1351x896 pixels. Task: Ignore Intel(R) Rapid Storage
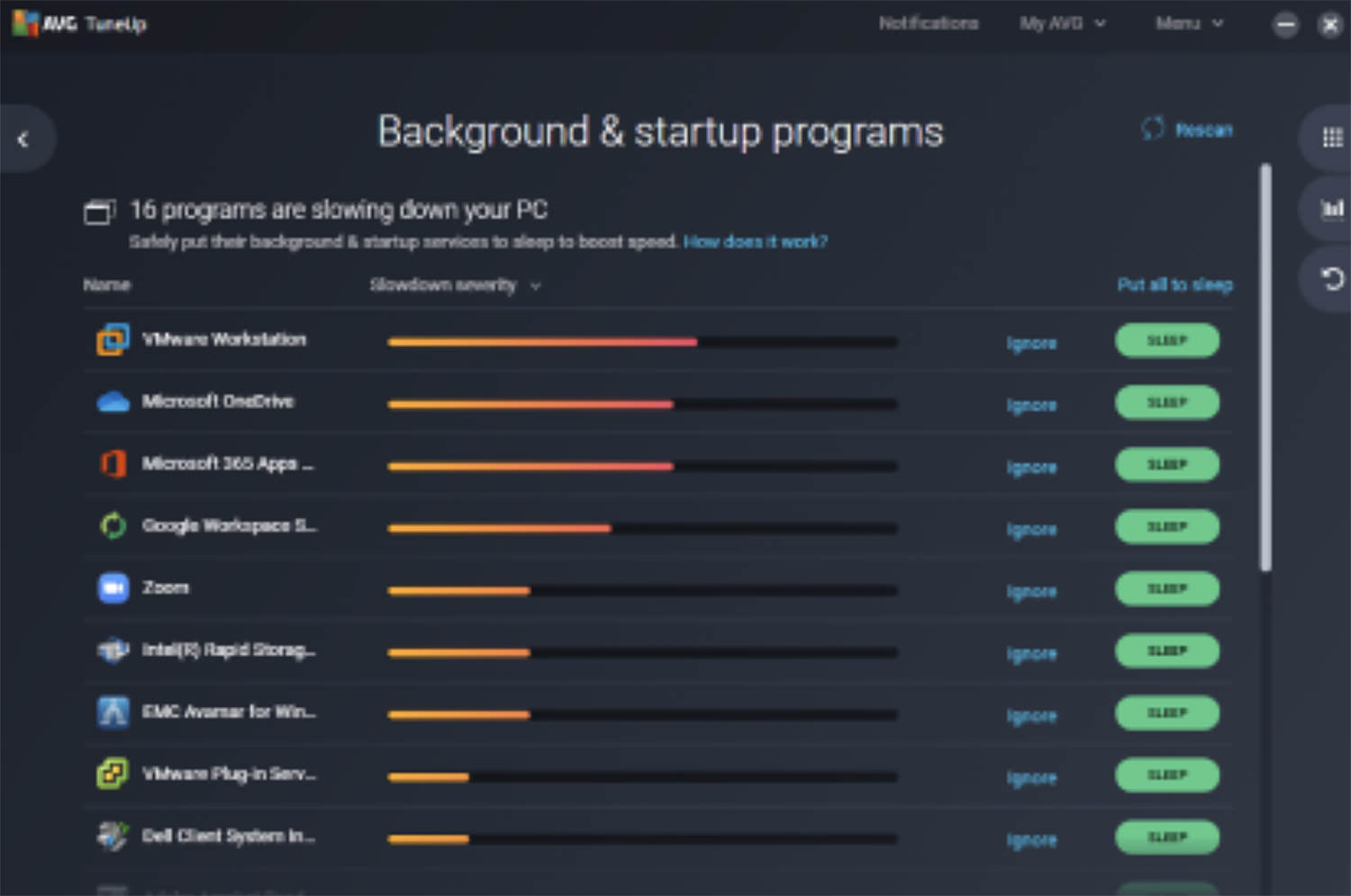(x=1031, y=654)
